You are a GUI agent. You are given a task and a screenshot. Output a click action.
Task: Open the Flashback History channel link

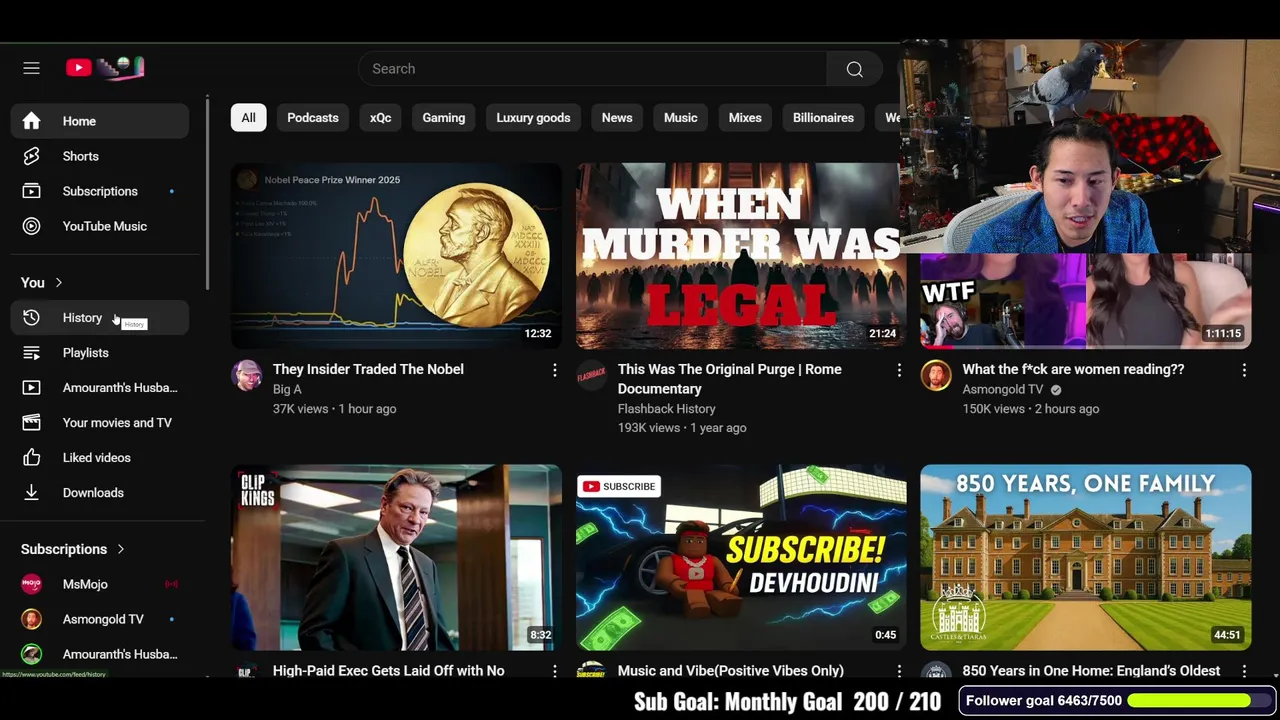click(666, 408)
